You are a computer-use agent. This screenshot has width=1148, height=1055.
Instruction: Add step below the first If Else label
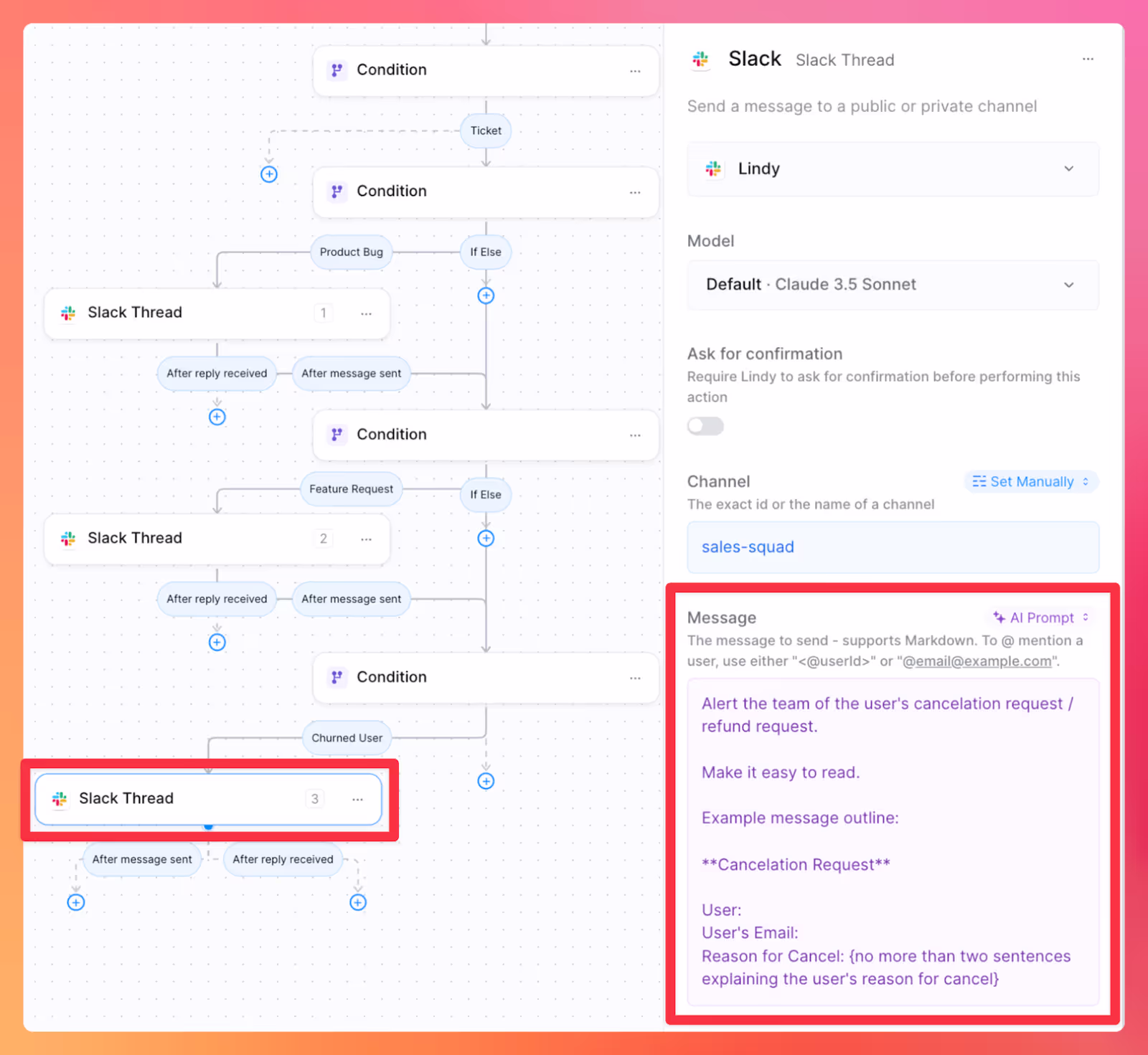click(x=486, y=295)
